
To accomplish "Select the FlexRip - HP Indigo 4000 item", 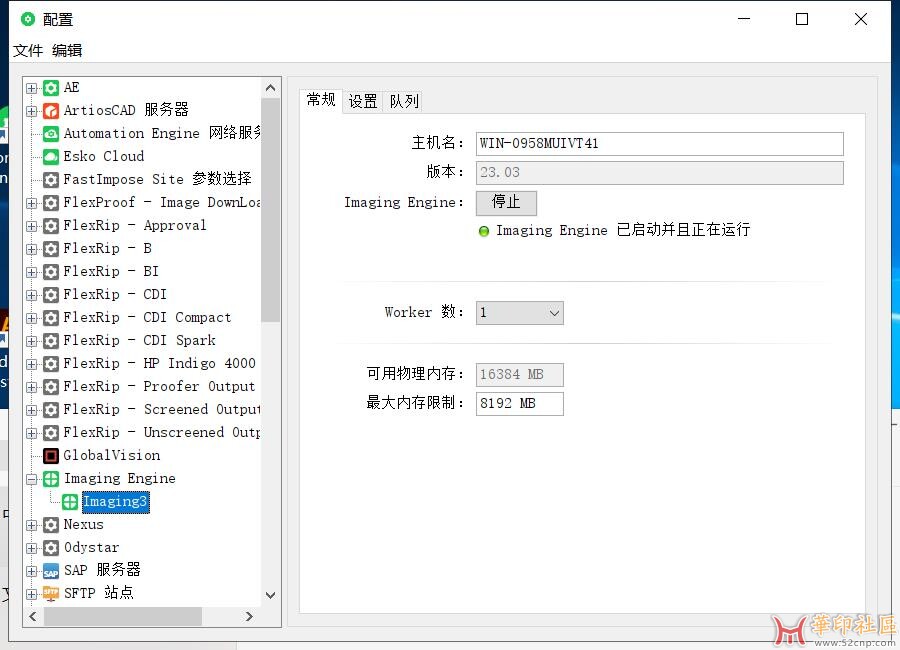I will (x=160, y=363).
